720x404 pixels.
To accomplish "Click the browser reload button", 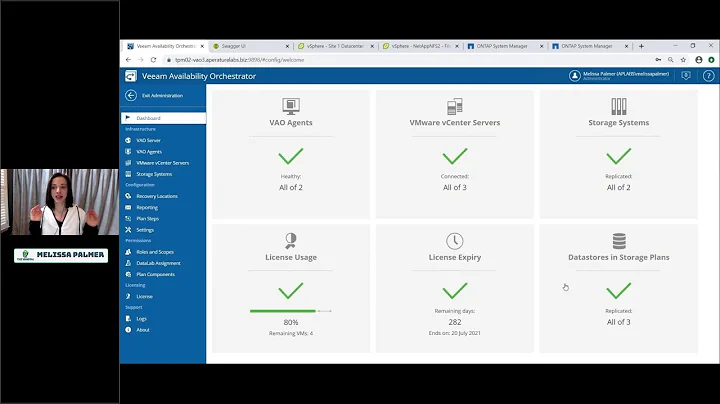I will tap(153, 60).
